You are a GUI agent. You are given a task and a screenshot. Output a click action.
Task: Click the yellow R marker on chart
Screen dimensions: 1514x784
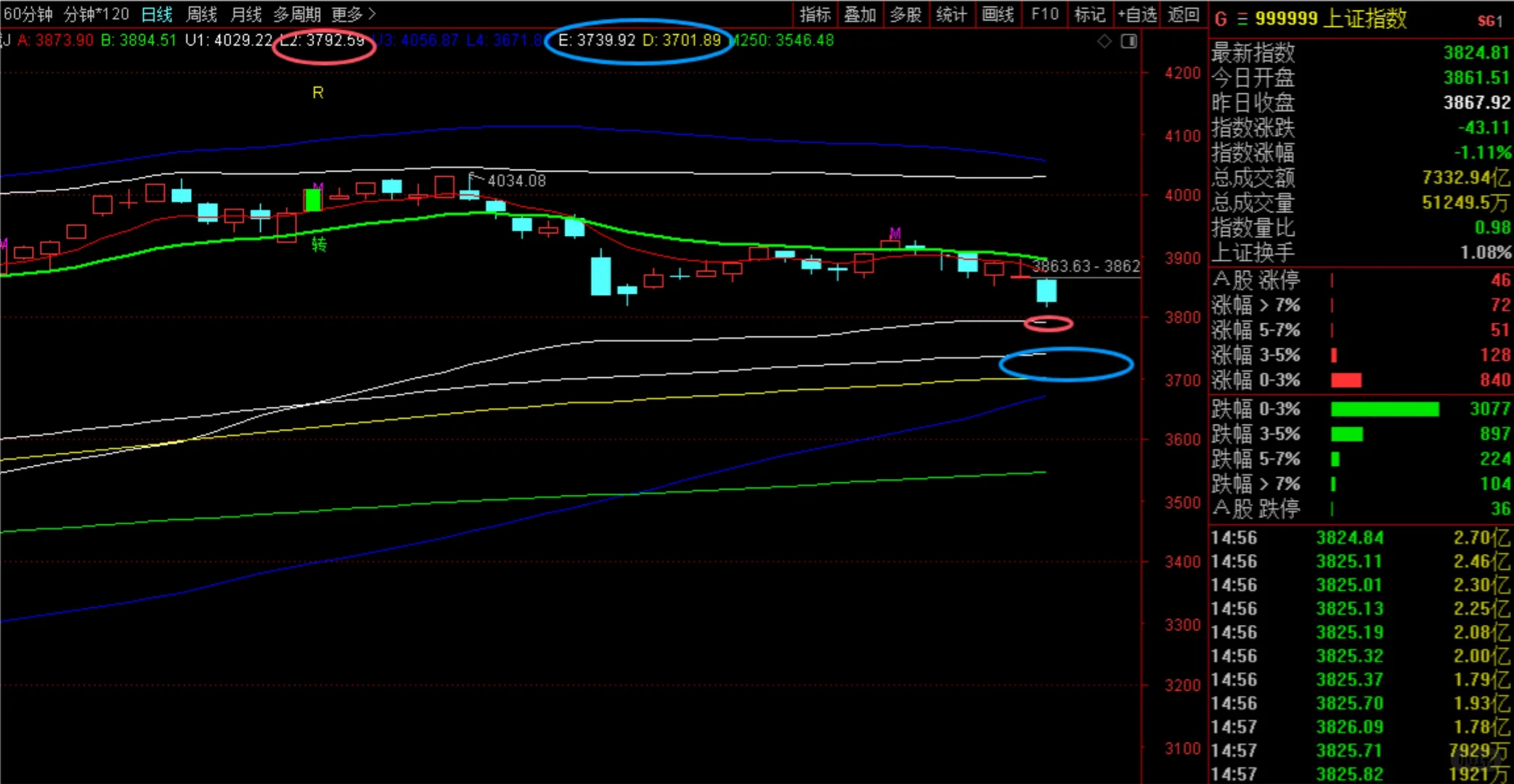tap(317, 93)
